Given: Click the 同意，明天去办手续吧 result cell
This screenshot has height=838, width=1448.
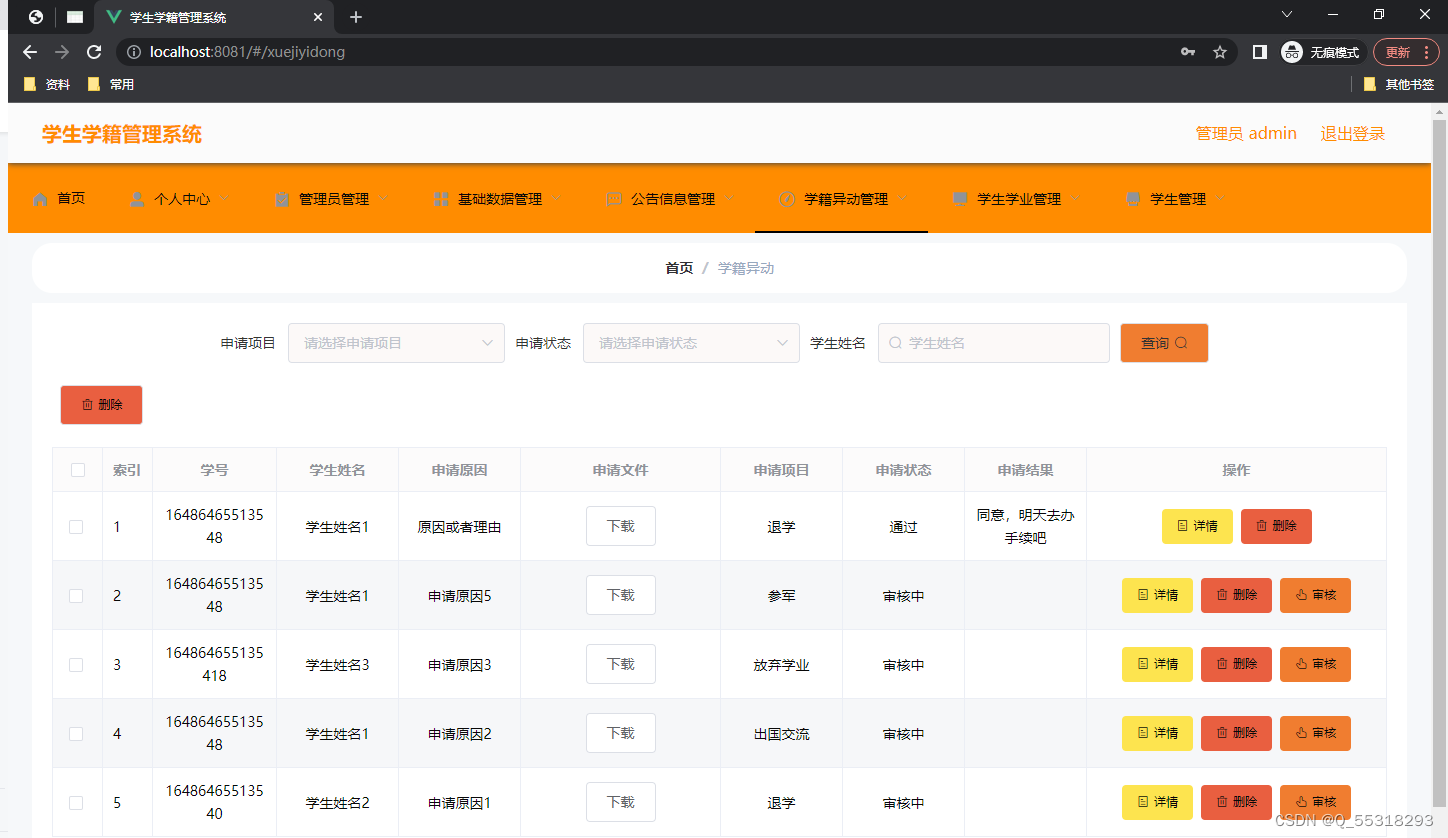Looking at the screenshot, I should coord(1025,526).
